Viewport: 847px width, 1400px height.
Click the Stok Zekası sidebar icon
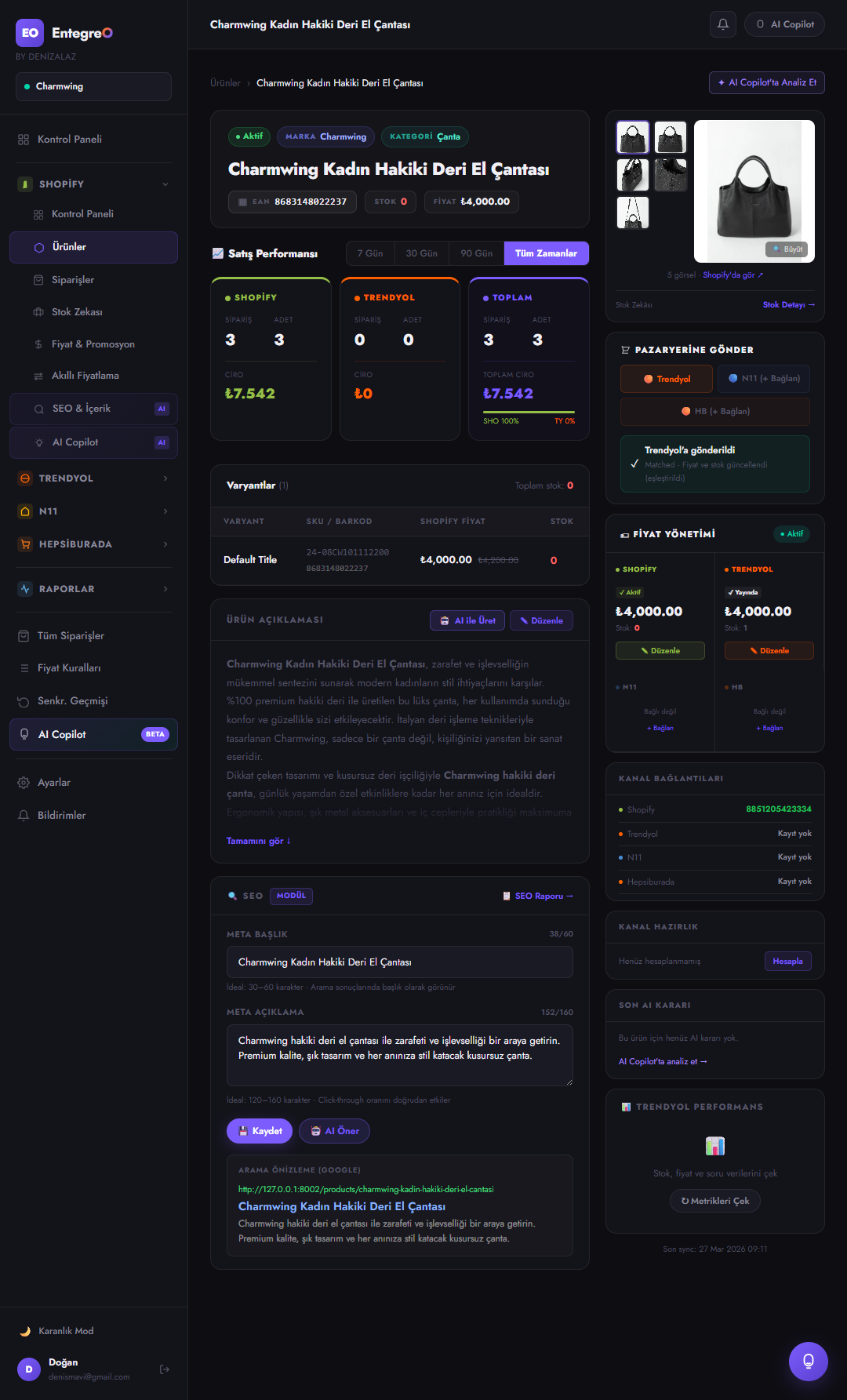click(38, 312)
